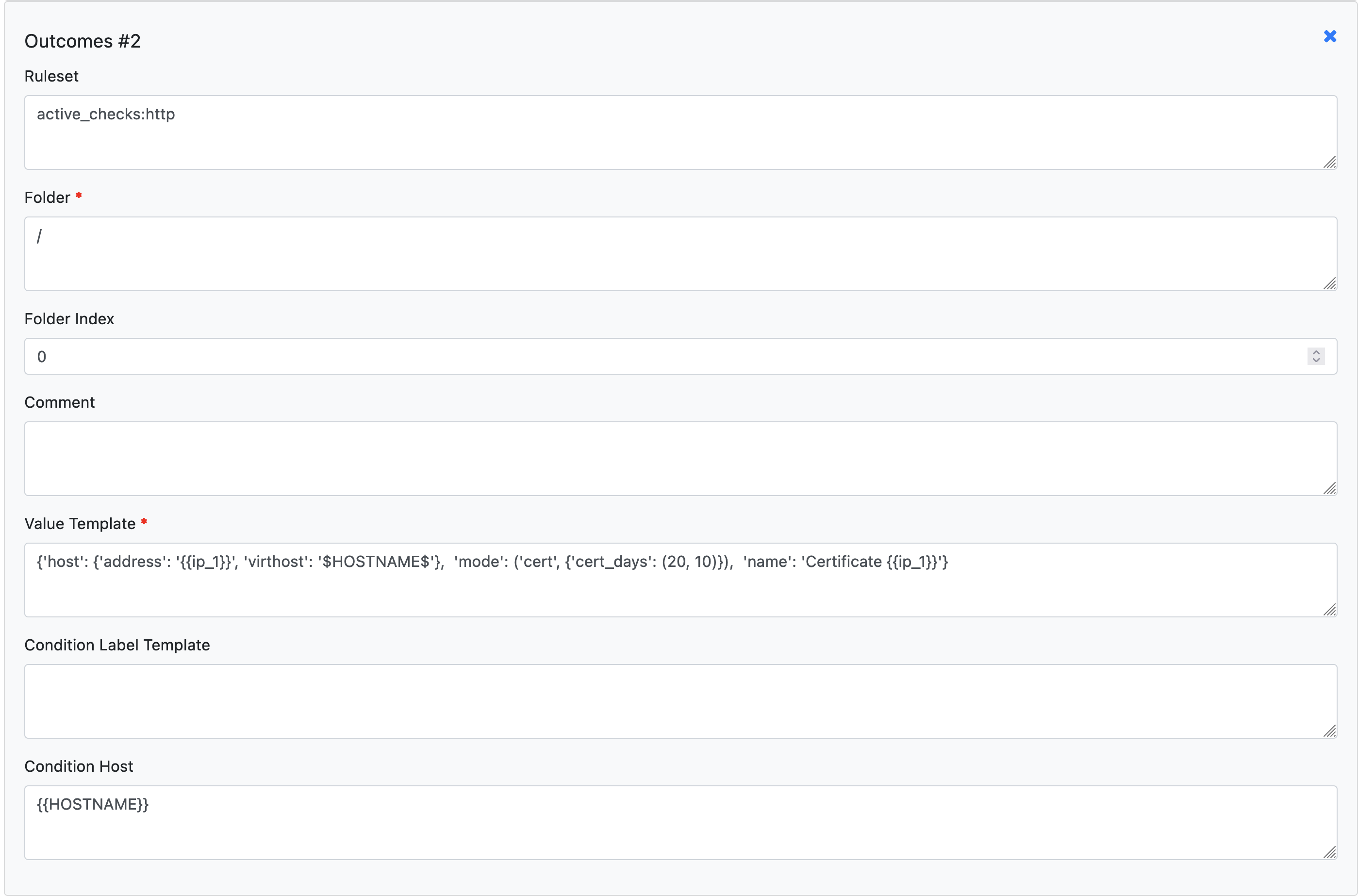Increase Folder Index with up arrow
1358x896 pixels.
coord(1316,352)
